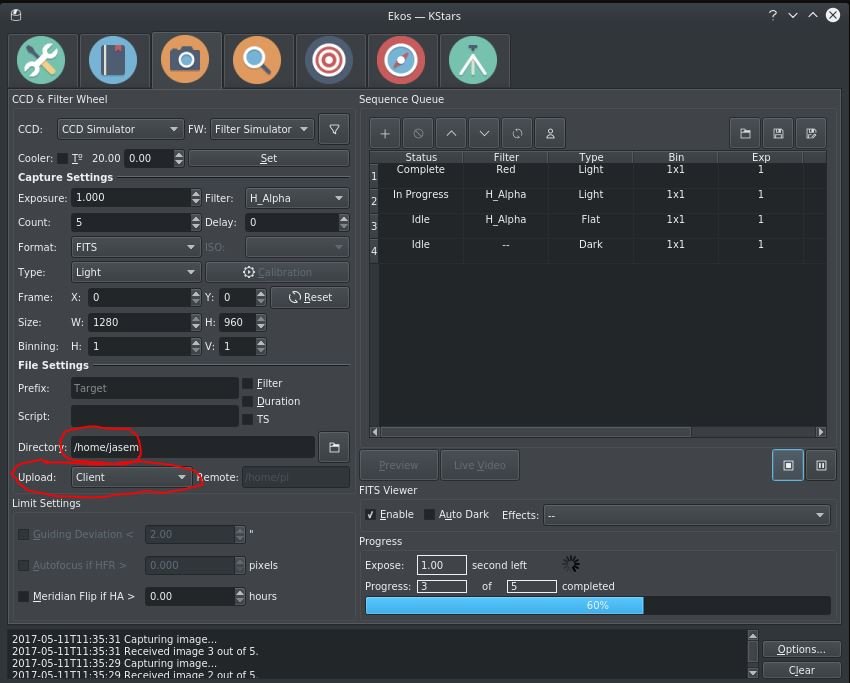The image size is (850, 683).
Task: Click the Options... button
Action: tap(801, 649)
